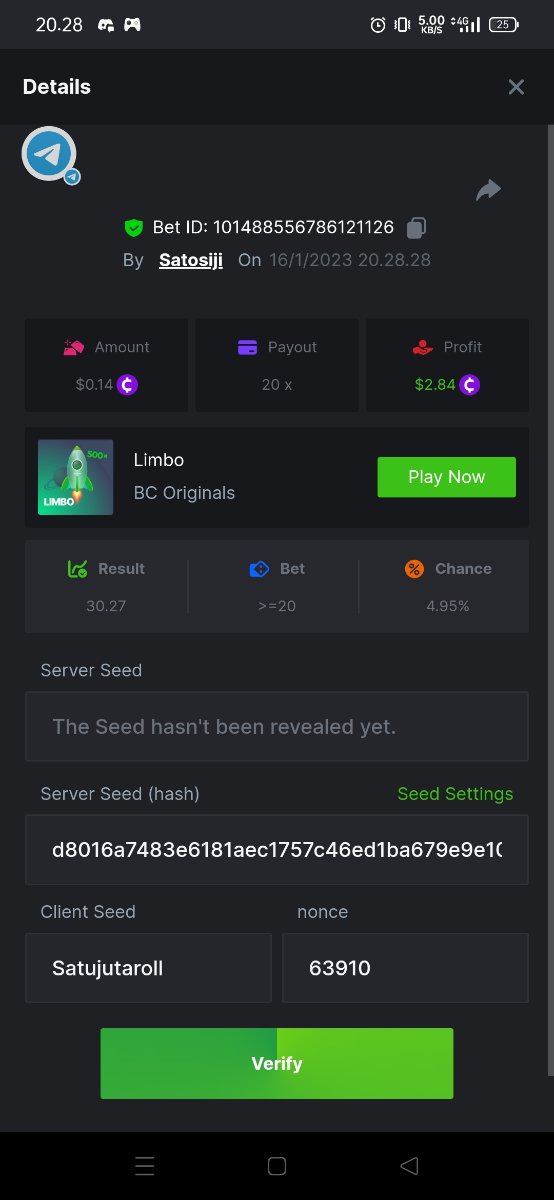Image resolution: width=554 pixels, height=1200 pixels.
Task: Copy the Bet ID with copy icon
Action: [x=417, y=228]
